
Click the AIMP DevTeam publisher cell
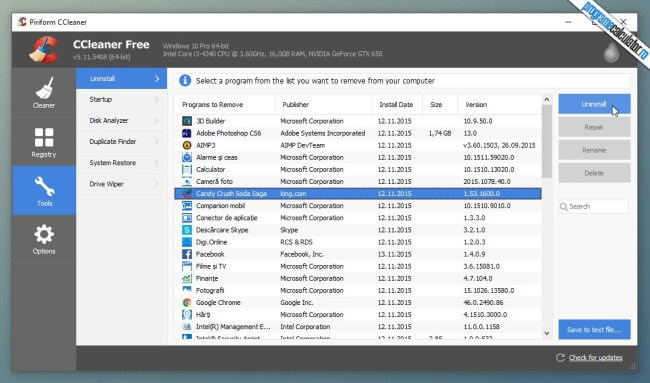(x=303, y=145)
